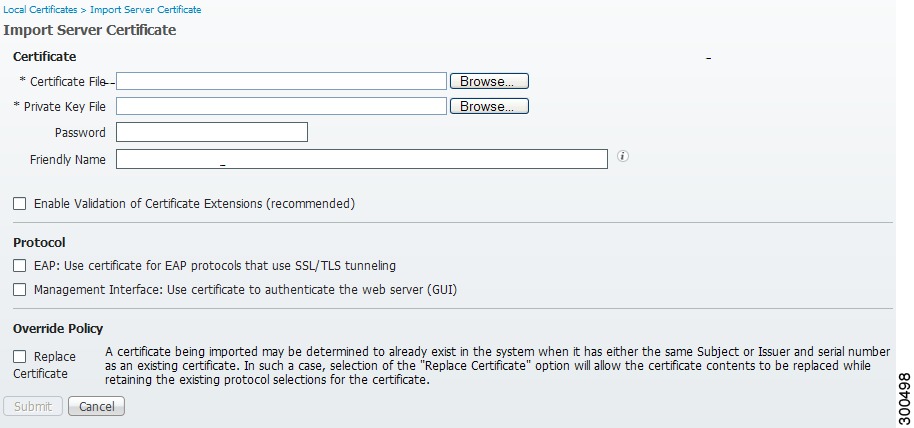Image resolution: width=914 pixels, height=428 pixels.
Task: Click the Friendly Name info icon
Action: tap(623, 156)
